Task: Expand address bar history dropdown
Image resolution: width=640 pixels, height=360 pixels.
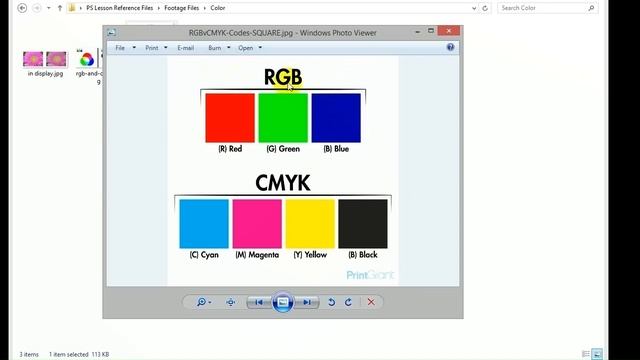Action: 473,8
